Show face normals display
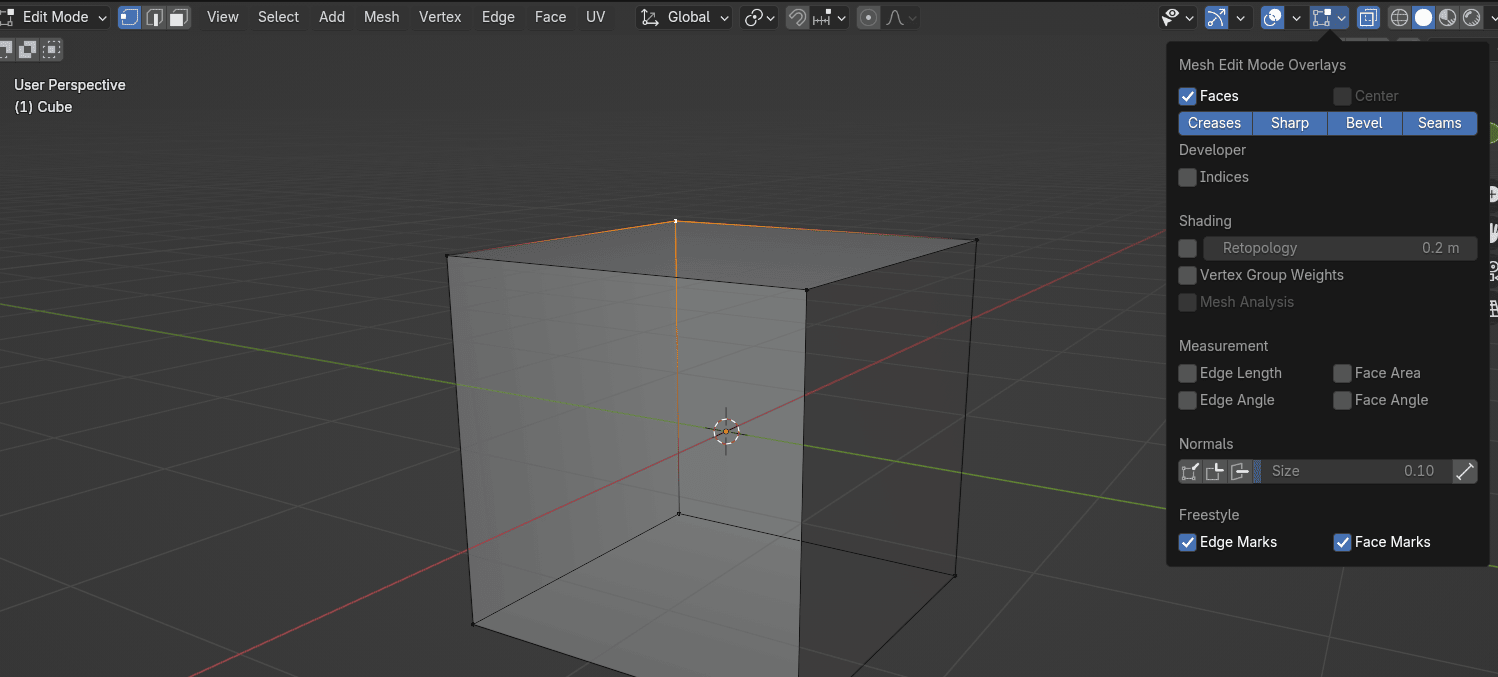 pos(1239,471)
